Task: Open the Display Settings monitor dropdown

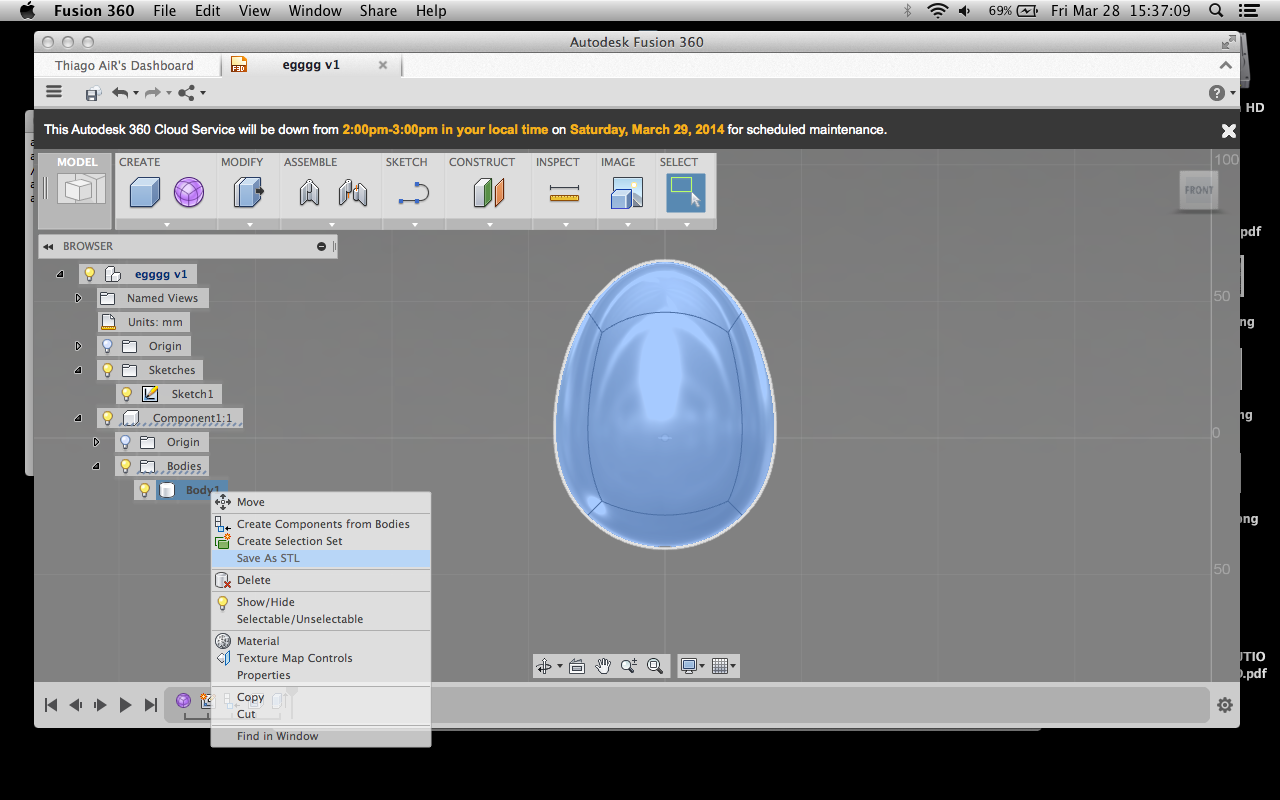Action: 692,666
